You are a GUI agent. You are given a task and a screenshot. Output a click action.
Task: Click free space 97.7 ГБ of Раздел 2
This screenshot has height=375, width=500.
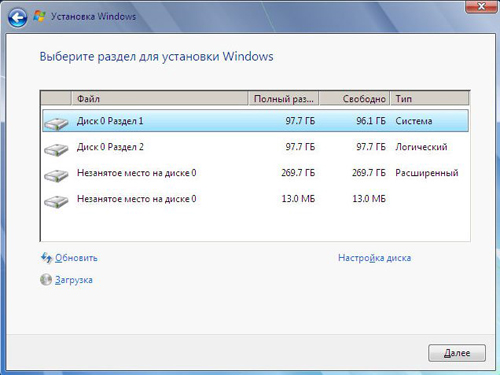click(x=371, y=147)
